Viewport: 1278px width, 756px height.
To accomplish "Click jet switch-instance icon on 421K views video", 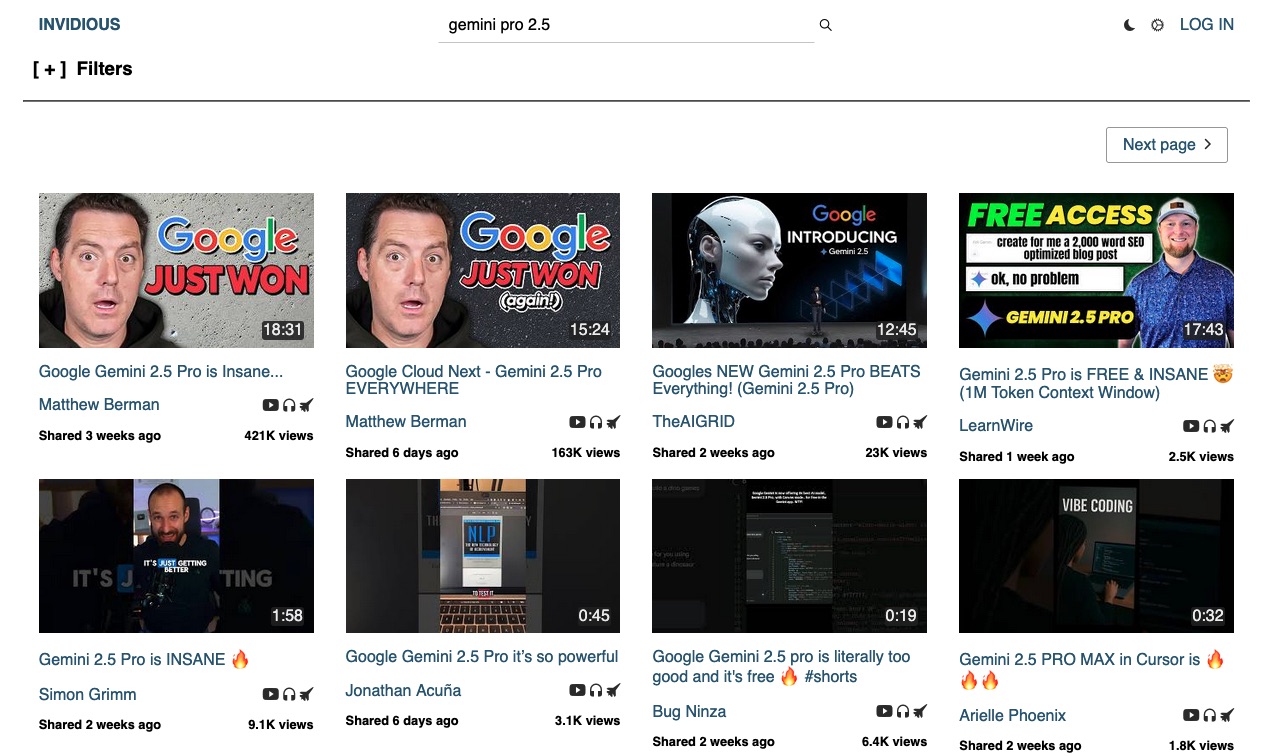I will [x=306, y=405].
